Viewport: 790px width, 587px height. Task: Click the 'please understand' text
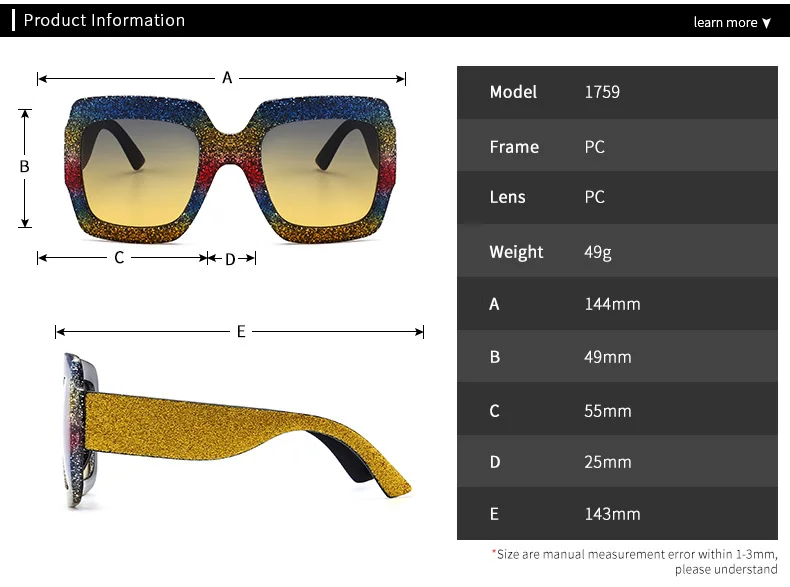tap(726, 569)
